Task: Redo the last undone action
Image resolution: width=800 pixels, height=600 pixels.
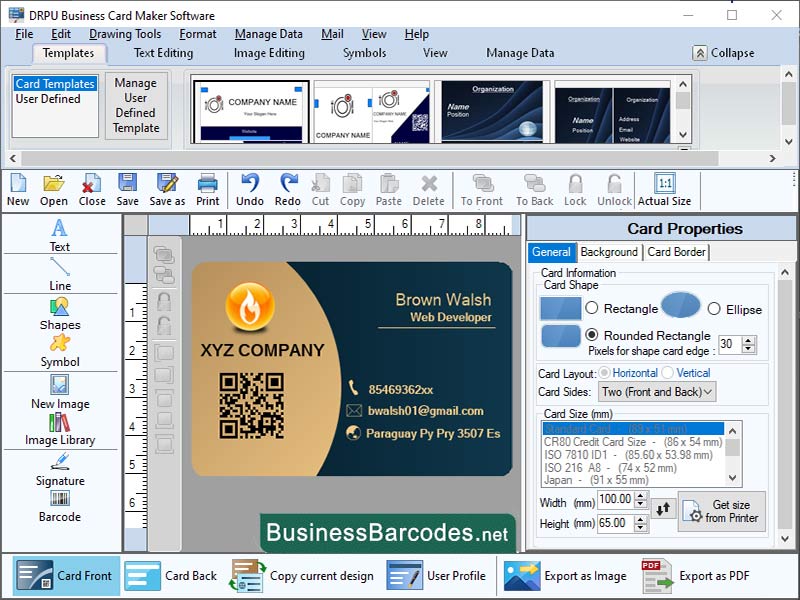Action: 288,189
